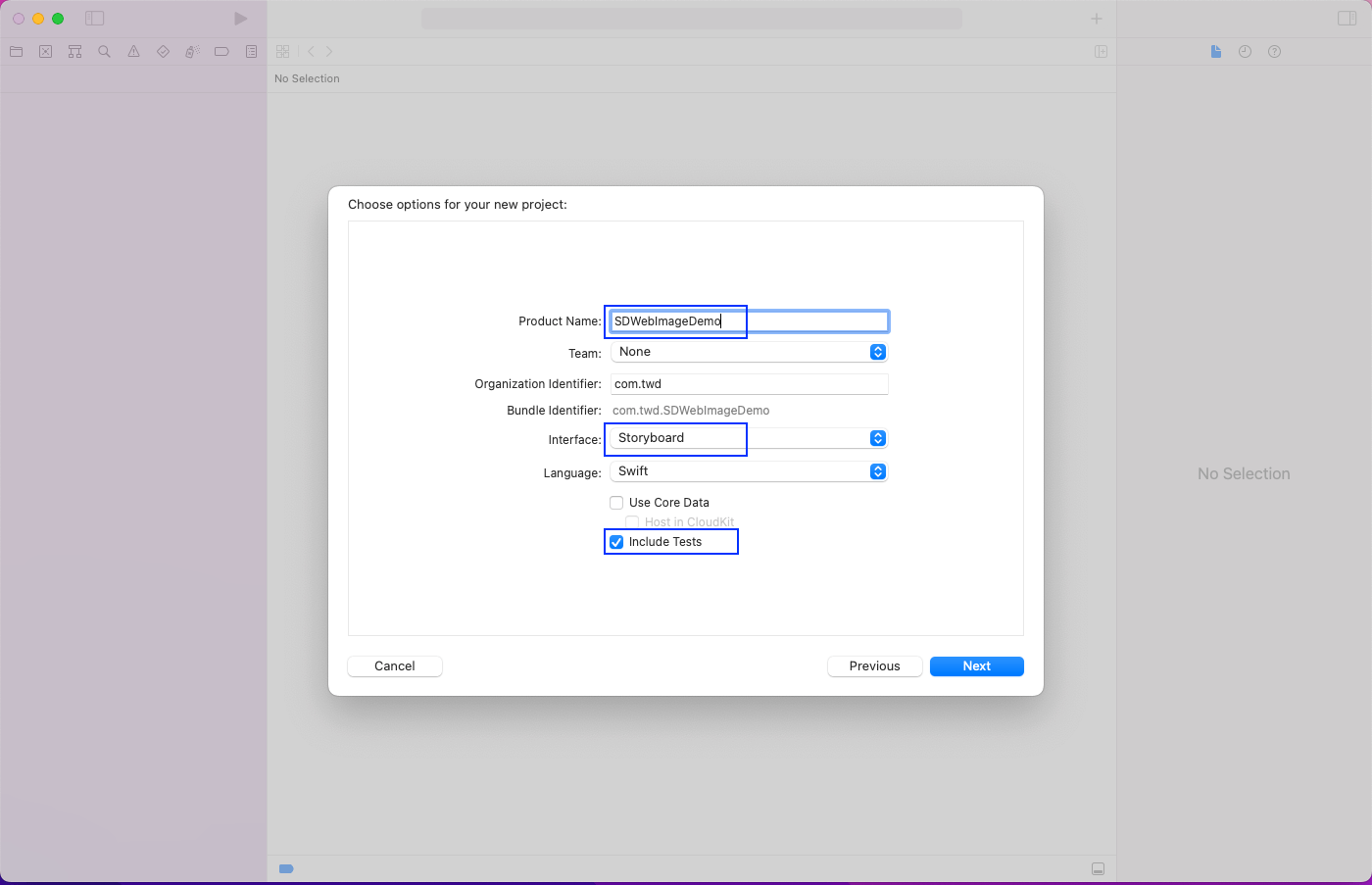Click the Previous button

pyautogui.click(x=874, y=666)
